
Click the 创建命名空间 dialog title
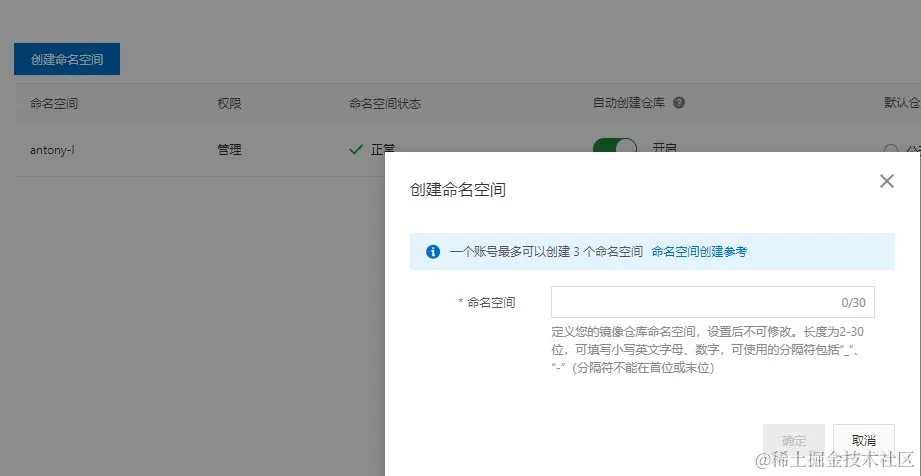pyautogui.click(x=458, y=190)
